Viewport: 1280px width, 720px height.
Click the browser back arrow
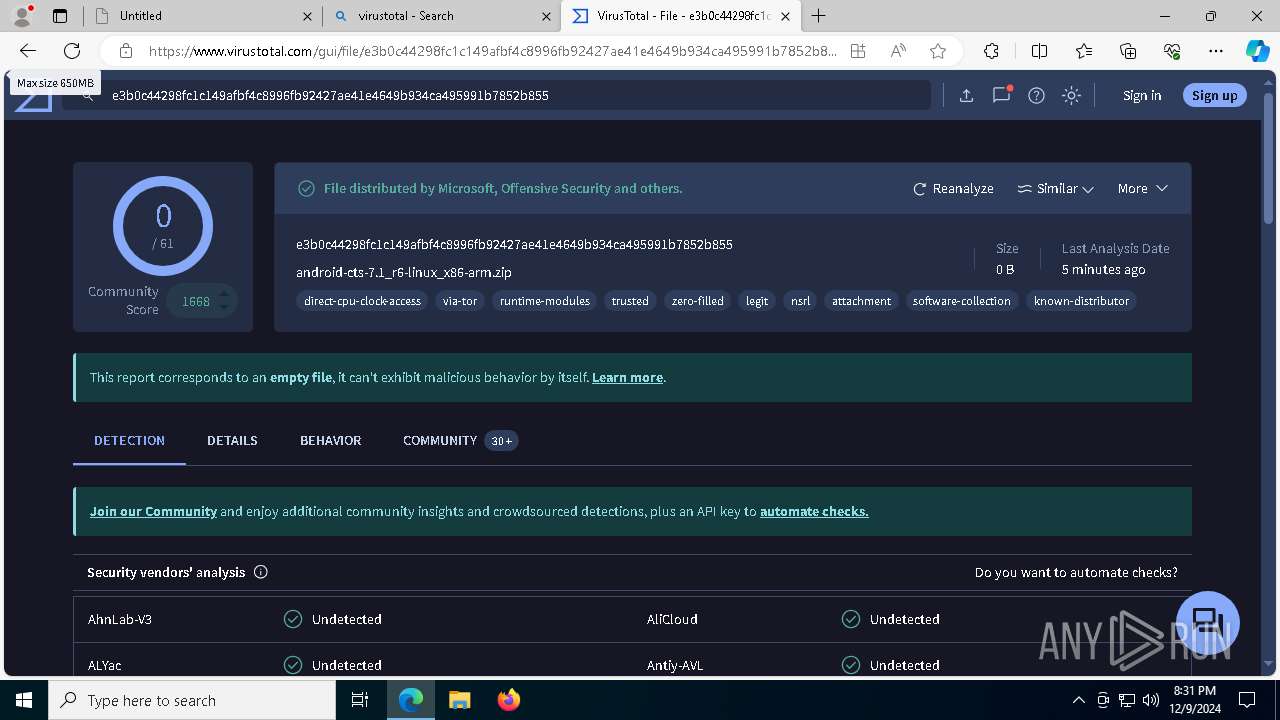[28, 51]
